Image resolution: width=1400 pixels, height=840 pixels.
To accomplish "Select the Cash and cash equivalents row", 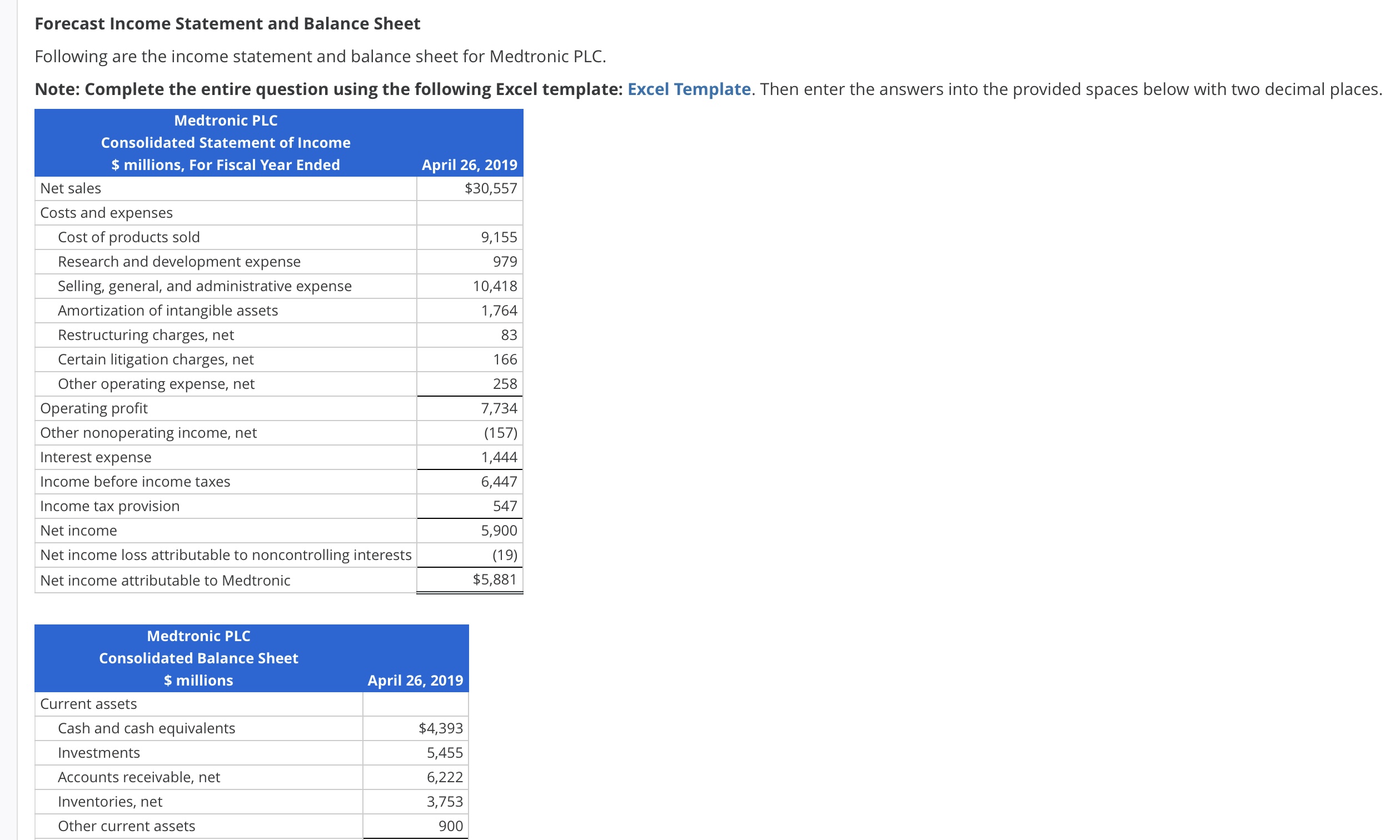I will tap(146, 728).
